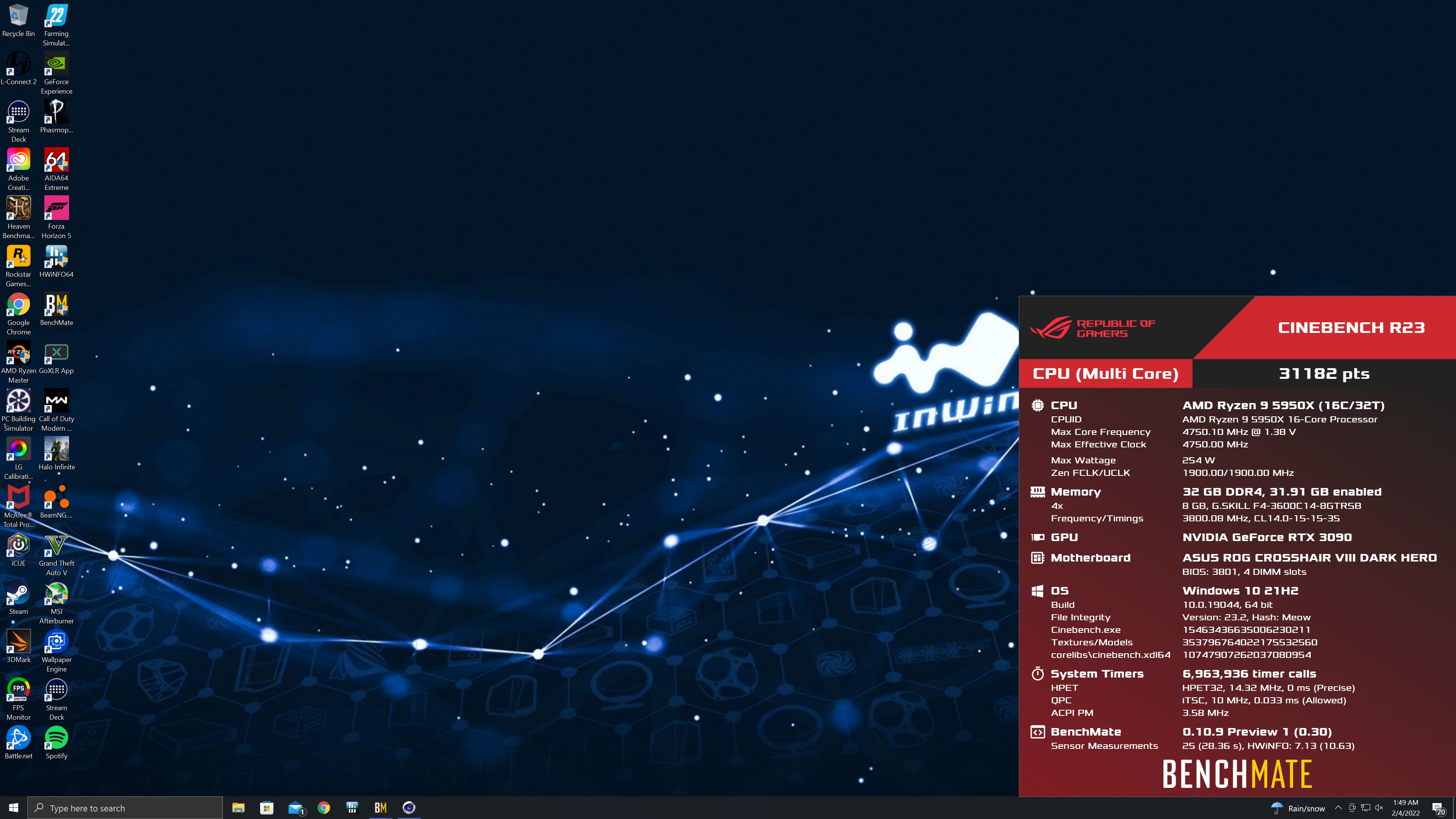Open Steam desktop shortcut
The width and height of the screenshot is (1456, 819).
tap(19, 598)
